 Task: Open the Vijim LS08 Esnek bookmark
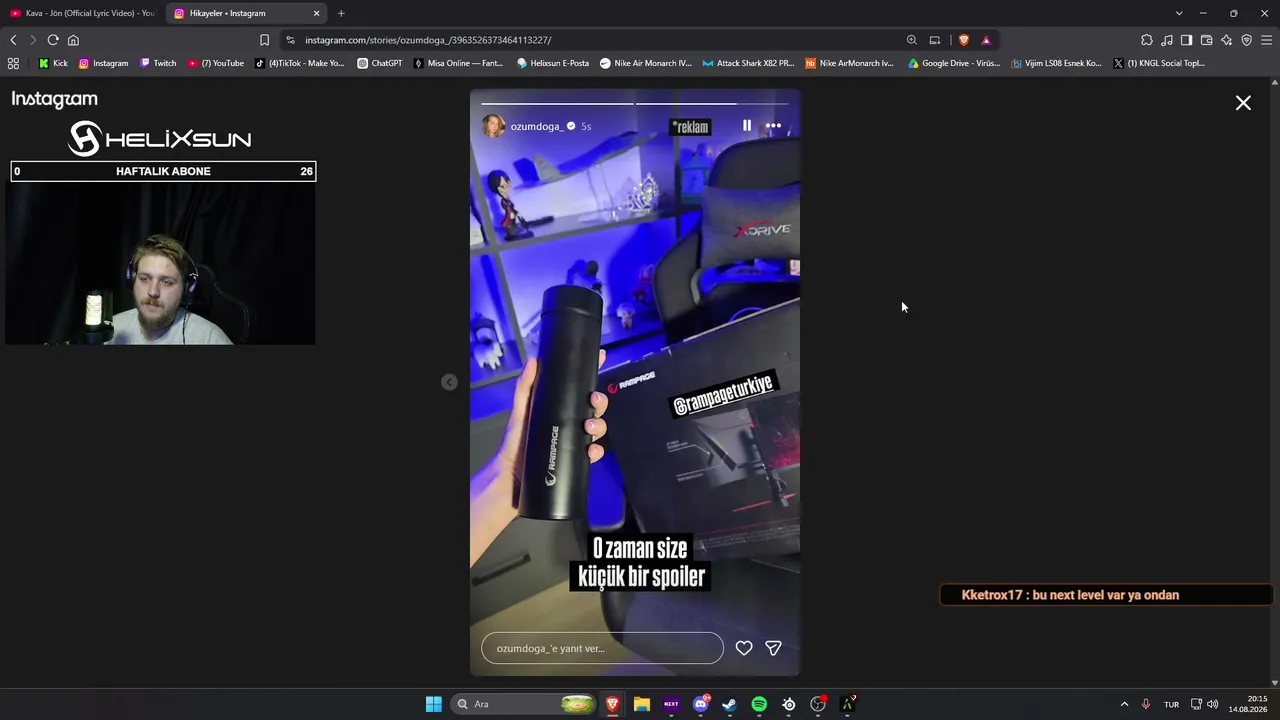pos(1056,63)
